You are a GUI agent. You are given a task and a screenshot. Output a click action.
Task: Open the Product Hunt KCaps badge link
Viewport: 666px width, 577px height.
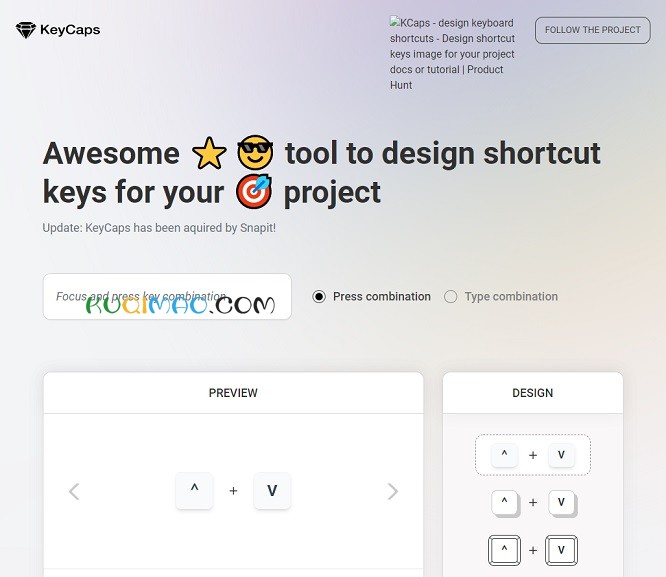[452, 54]
